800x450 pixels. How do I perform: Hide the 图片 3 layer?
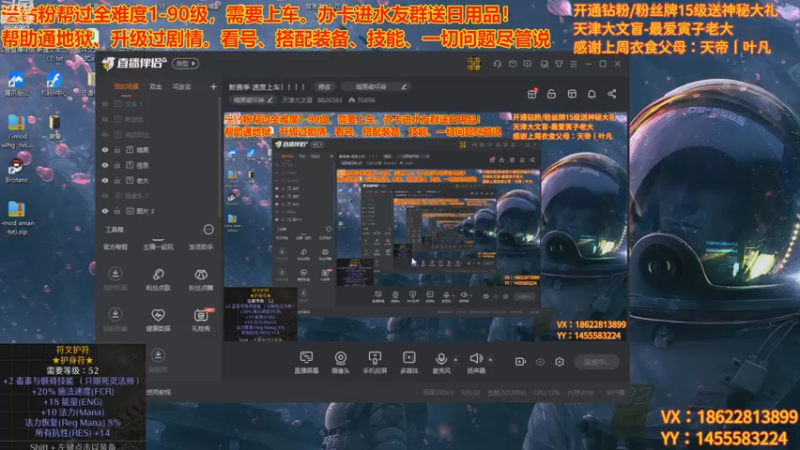click(x=105, y=211)
